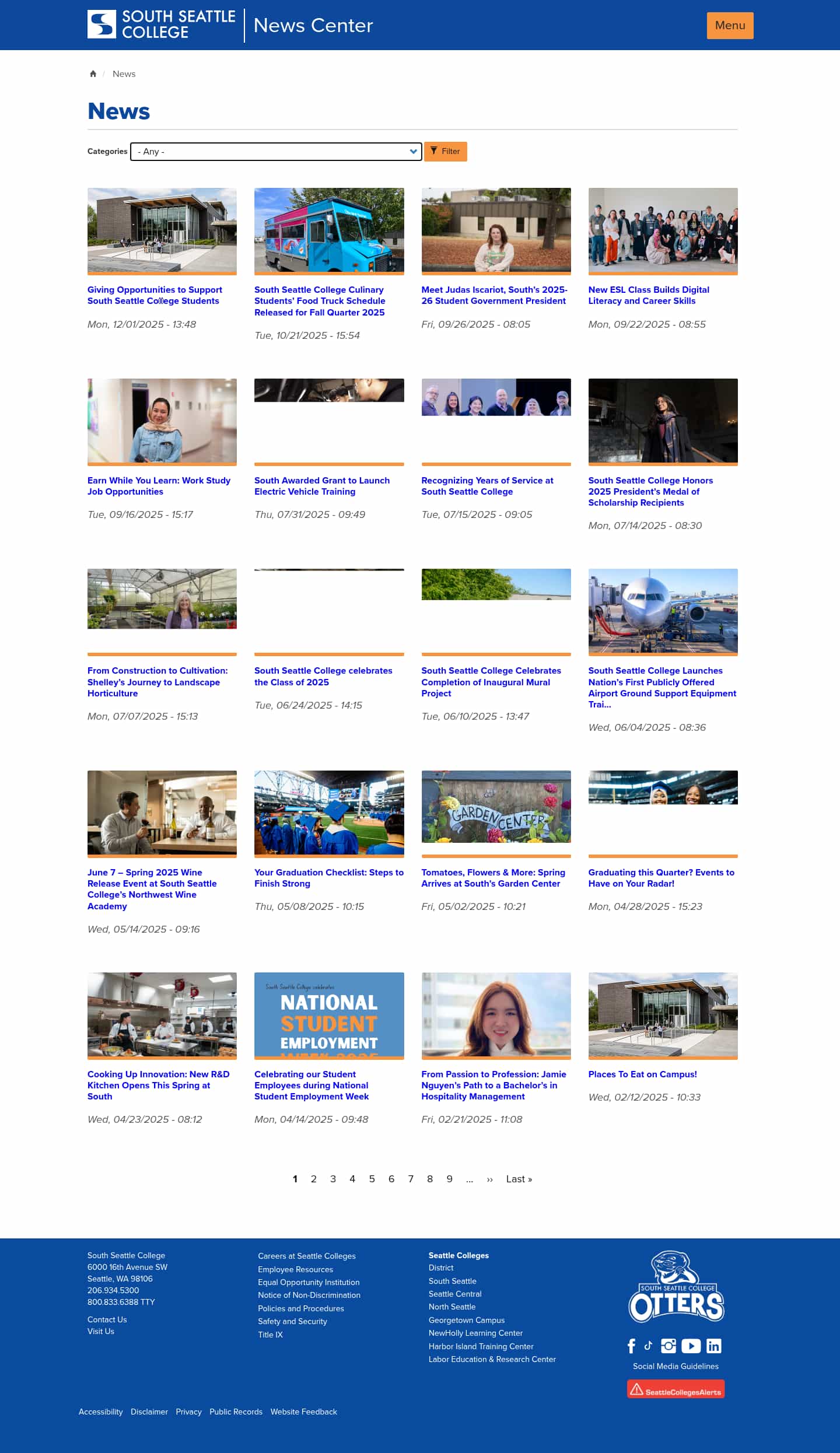The width and height of the screenshot is (840, 1453).
Task: Open the Safety and Security link
Action: 292,1321
